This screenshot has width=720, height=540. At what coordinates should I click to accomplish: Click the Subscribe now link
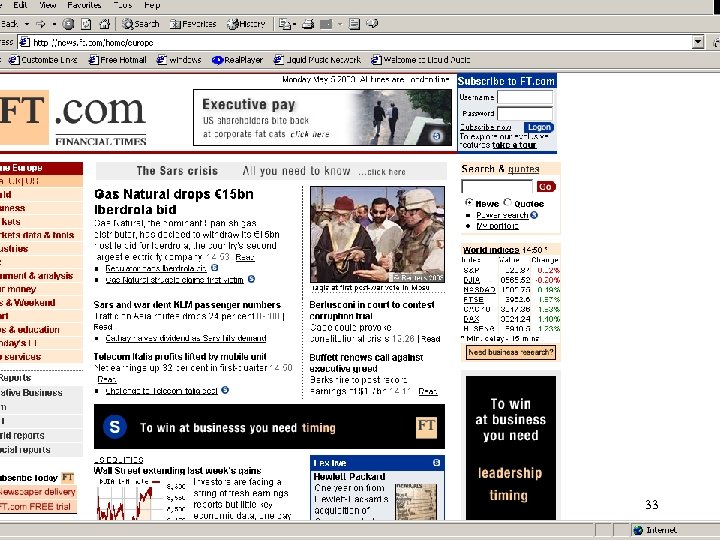pyautogui.click(x=485, y=127)
